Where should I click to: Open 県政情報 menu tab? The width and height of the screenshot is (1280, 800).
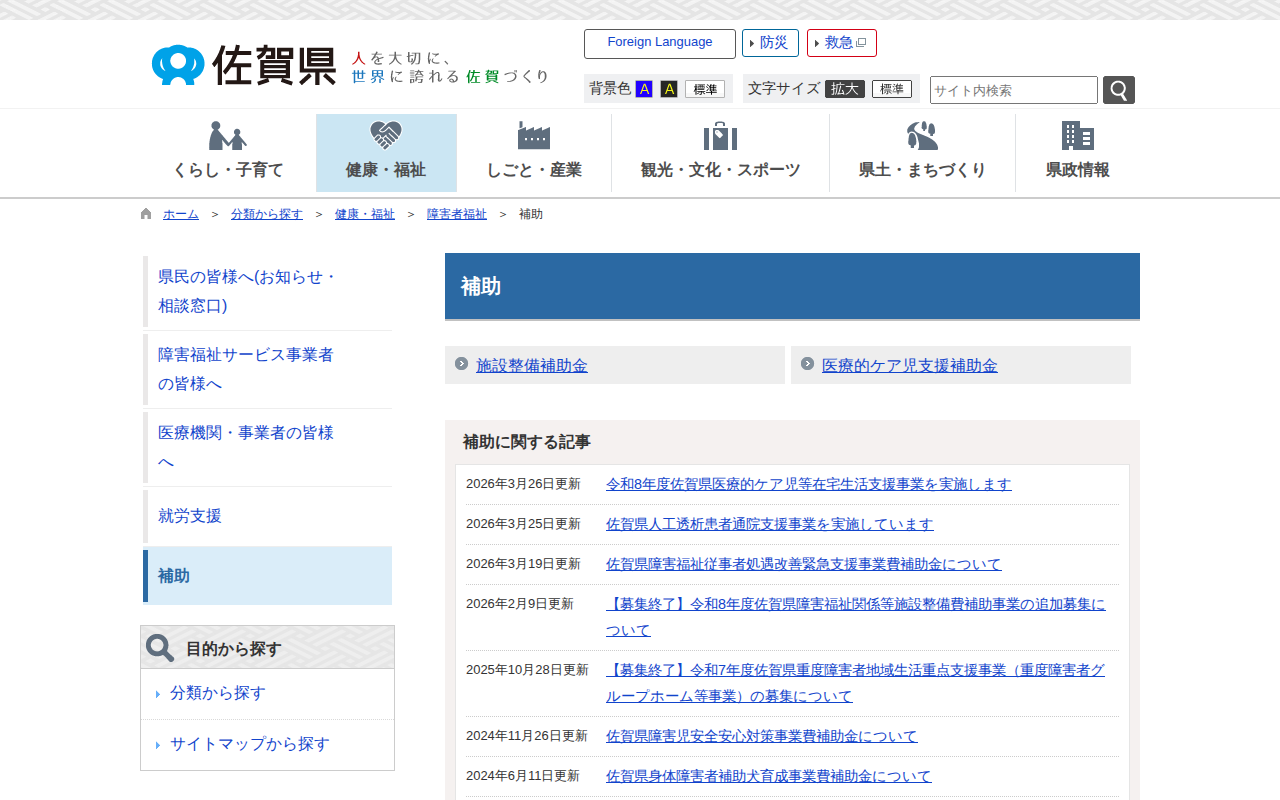pyautogui.click(x=1078, y=153)
